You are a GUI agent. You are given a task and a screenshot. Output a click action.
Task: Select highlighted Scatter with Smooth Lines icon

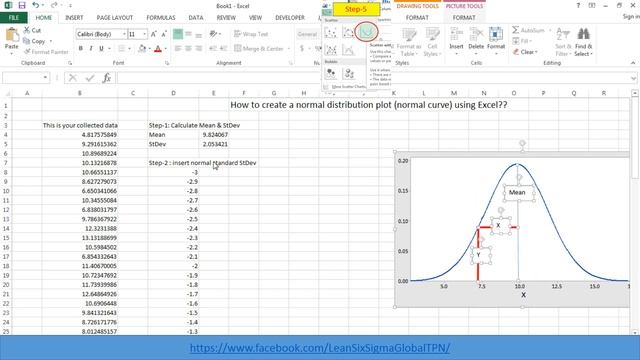(366, 32)
